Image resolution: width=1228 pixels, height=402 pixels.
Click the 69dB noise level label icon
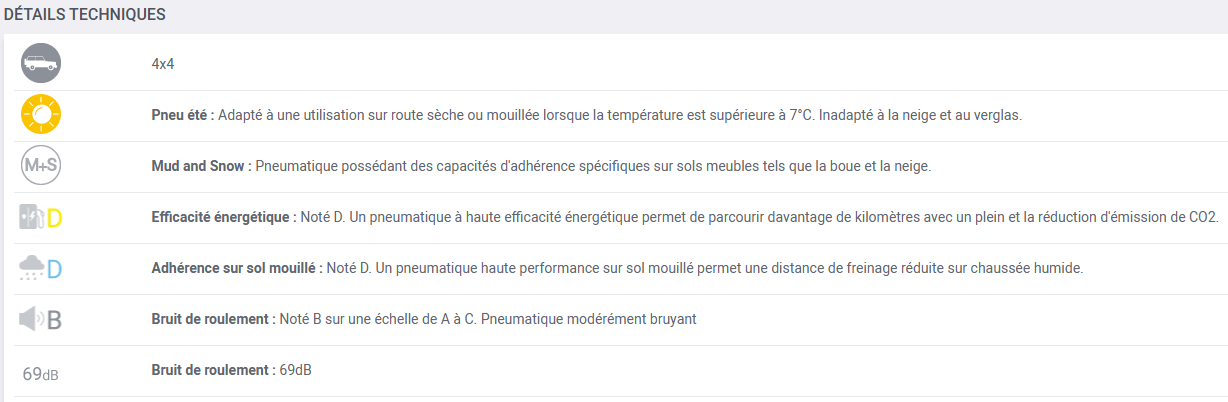coord(41,374)
